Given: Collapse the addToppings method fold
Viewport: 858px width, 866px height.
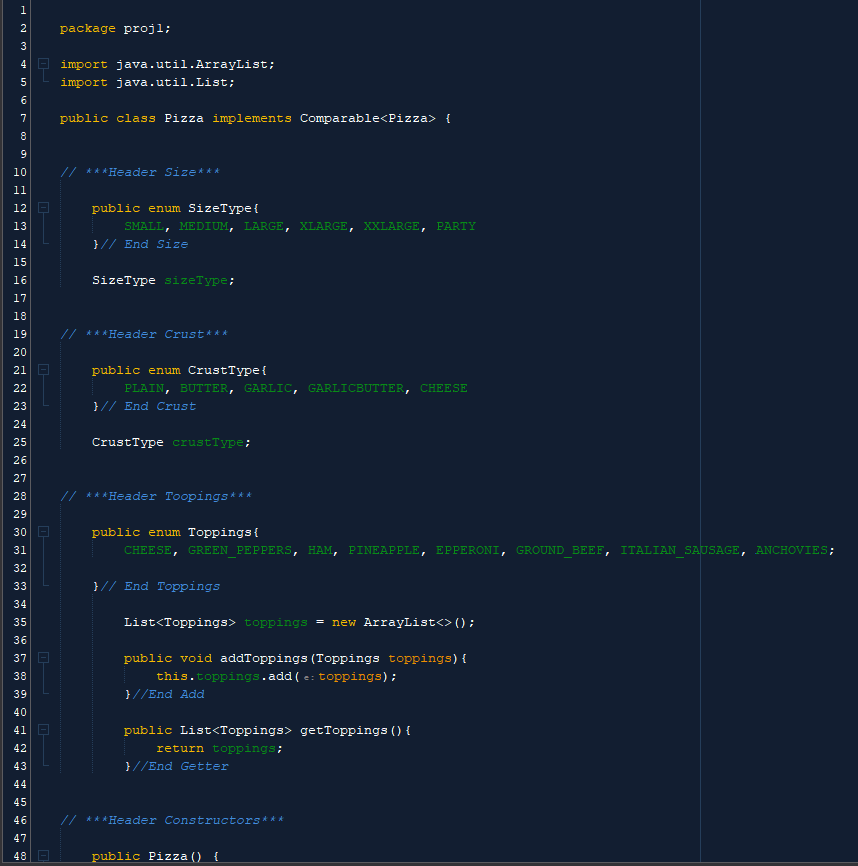Looking at the screenshot, I should coord(42,657).
